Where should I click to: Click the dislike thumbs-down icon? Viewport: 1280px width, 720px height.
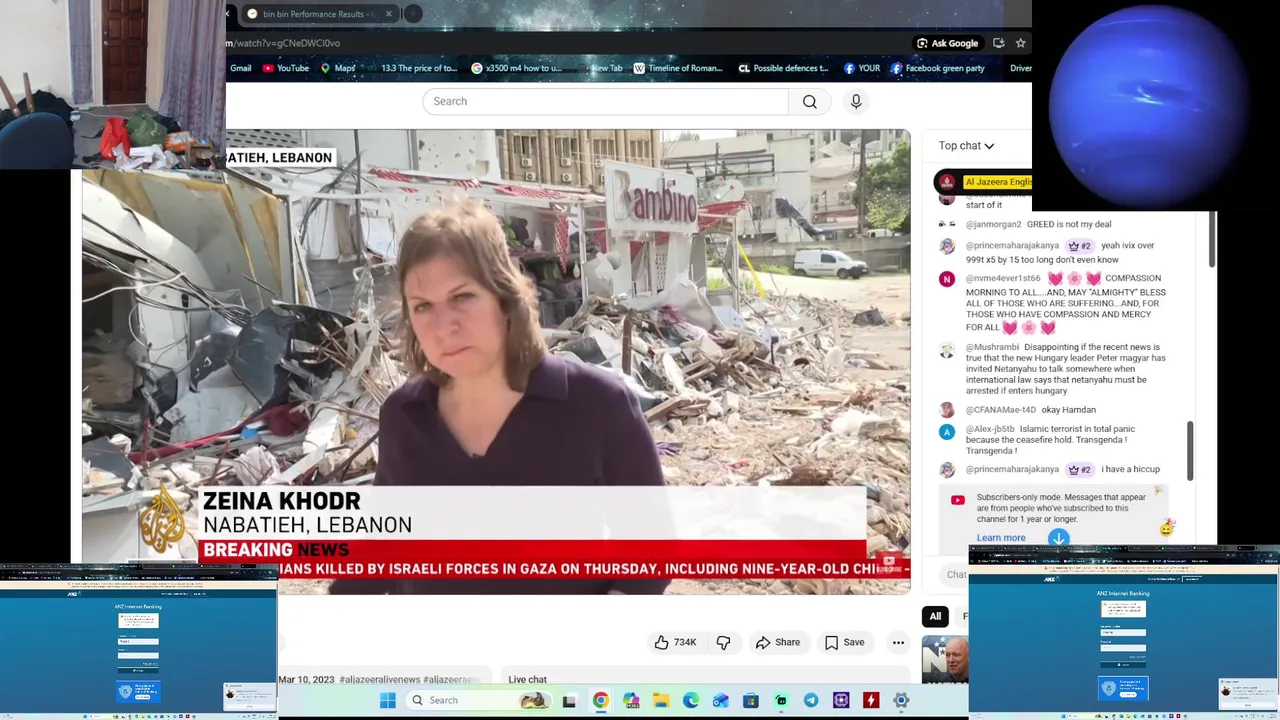(723, 642)
